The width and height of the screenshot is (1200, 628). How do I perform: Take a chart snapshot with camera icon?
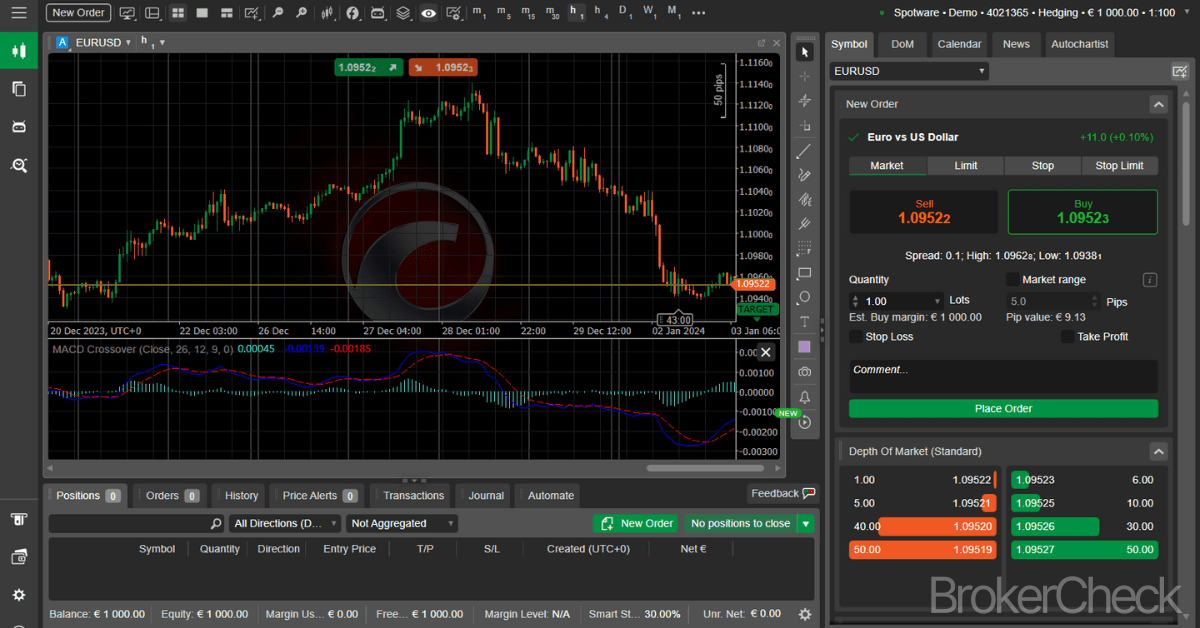point(805,372)
